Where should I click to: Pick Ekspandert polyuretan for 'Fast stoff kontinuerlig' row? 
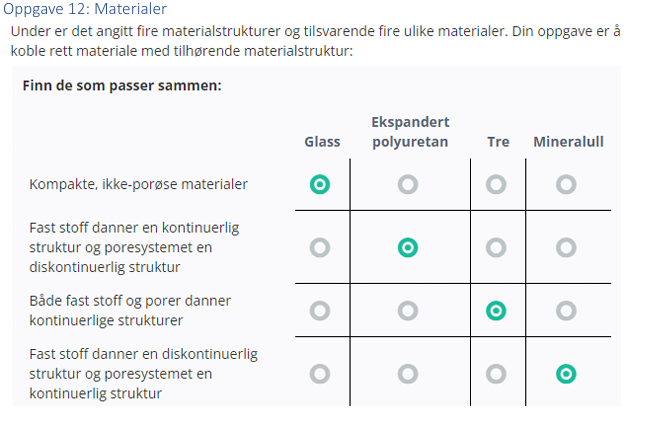(408, 247)
